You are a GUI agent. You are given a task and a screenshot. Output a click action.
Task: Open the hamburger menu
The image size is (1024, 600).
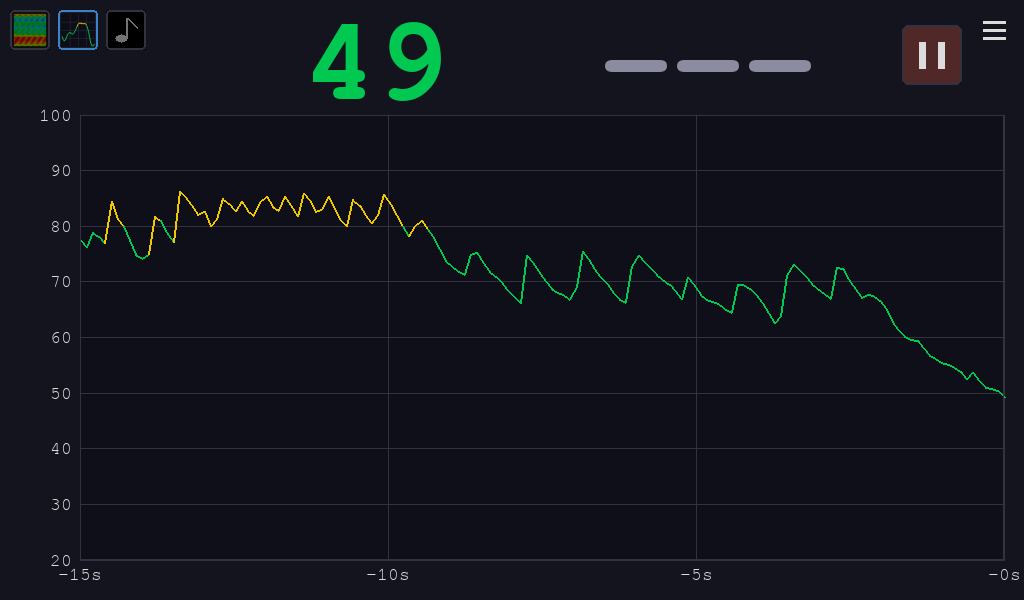click(x=994, y=31)
